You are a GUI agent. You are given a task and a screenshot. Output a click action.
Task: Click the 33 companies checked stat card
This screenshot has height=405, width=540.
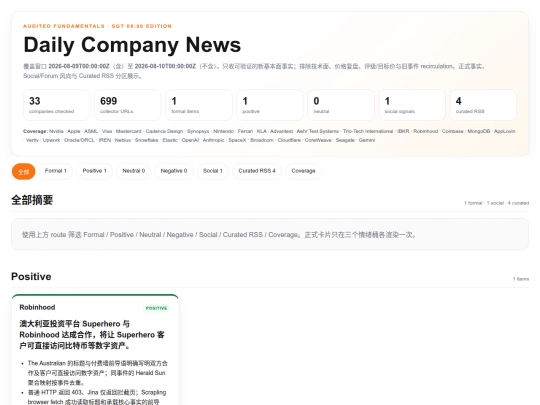coord(57,105)
